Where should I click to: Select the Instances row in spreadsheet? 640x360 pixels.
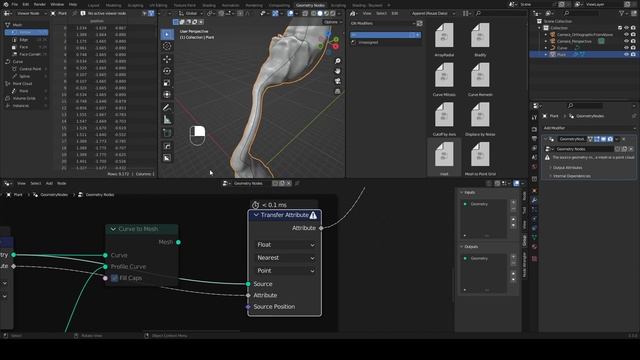[27, 106]
